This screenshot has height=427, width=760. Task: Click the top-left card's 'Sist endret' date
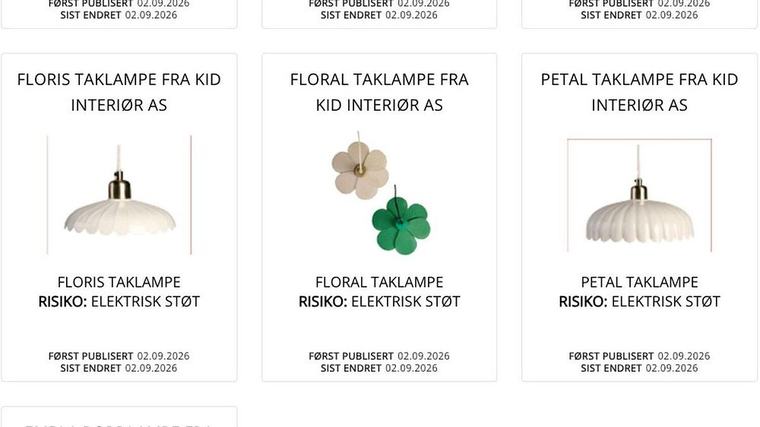(x=151, y=15)
